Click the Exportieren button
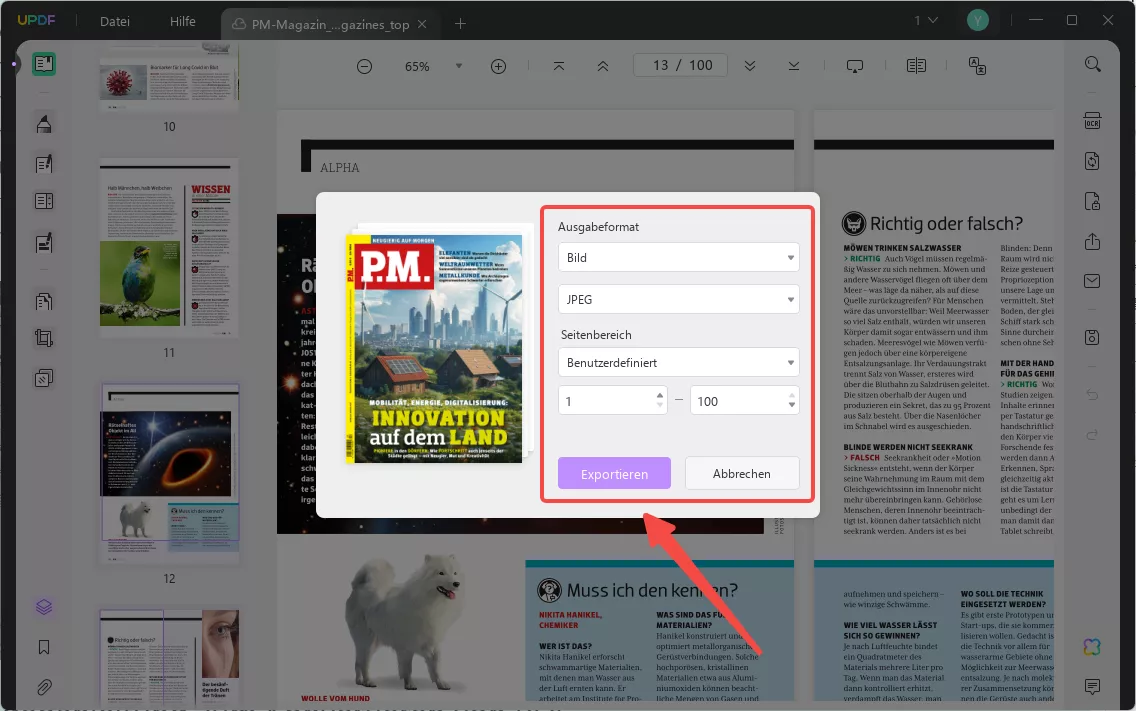 click(x=614, y=473)
